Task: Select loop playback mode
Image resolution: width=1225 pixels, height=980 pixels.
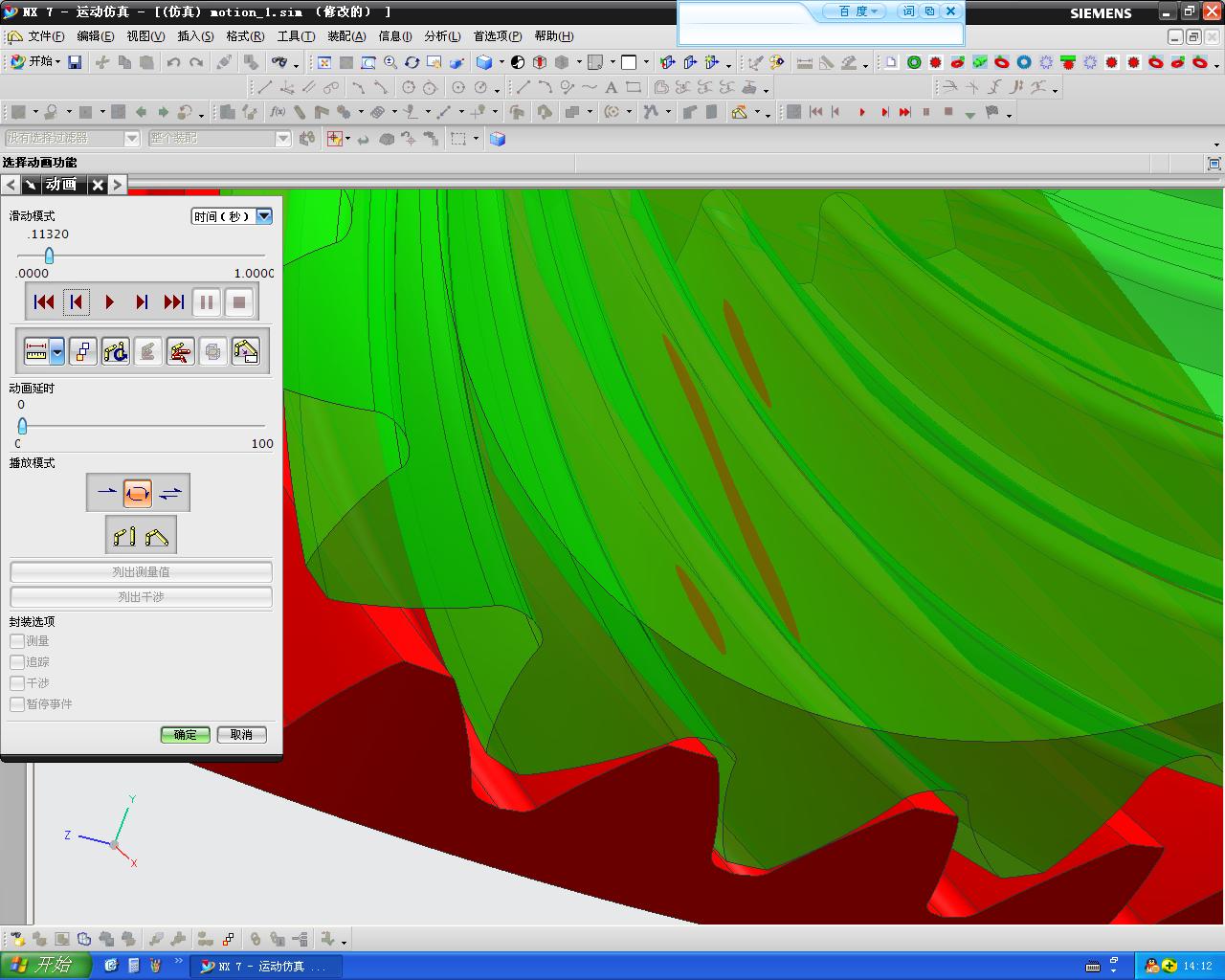Action: (138, 493)
